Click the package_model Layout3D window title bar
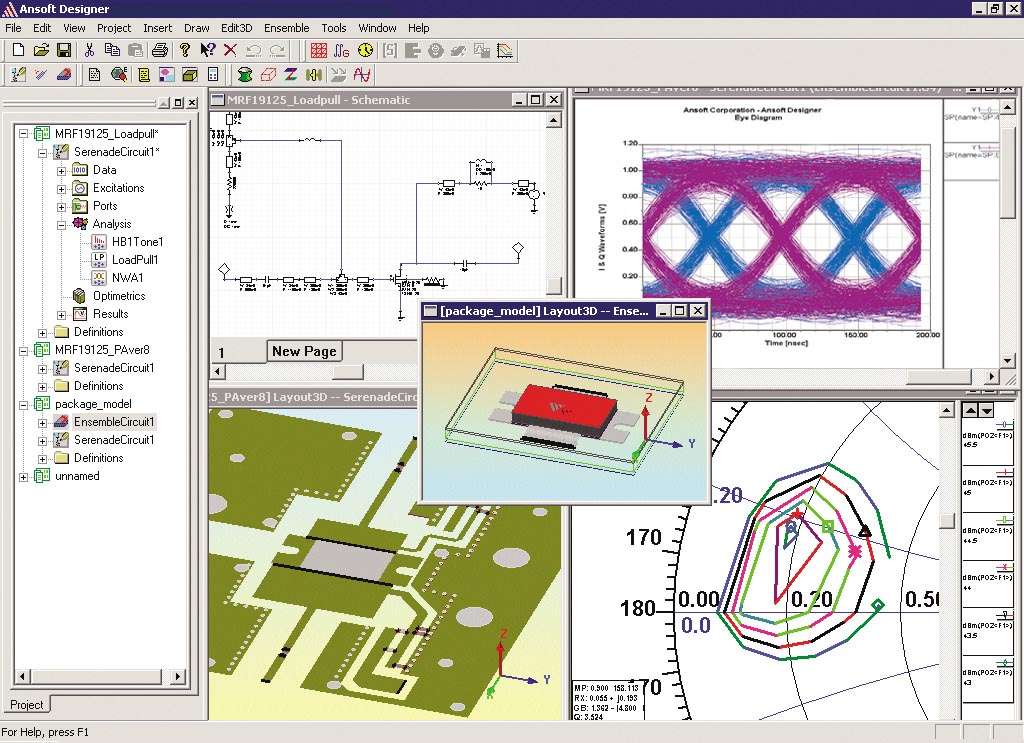This screenshot has height=743, width=1024. 564,311
